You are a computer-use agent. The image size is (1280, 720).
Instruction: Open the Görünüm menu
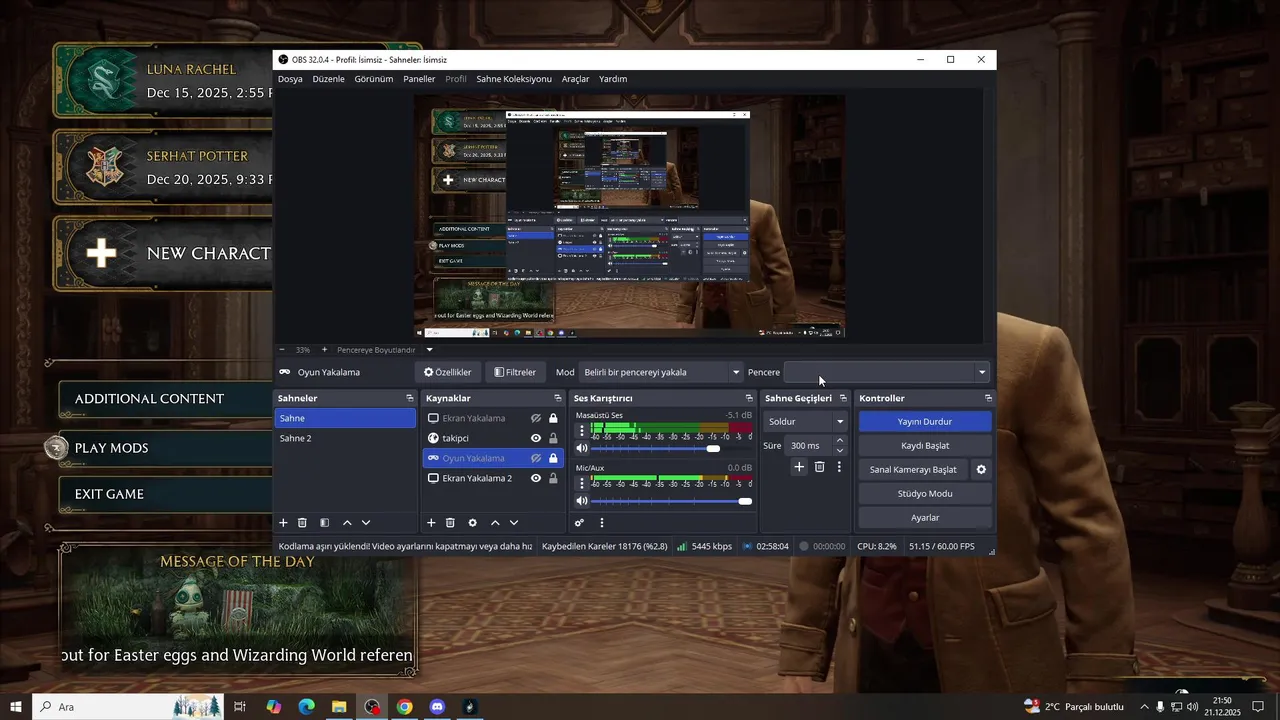click(374, 79)
